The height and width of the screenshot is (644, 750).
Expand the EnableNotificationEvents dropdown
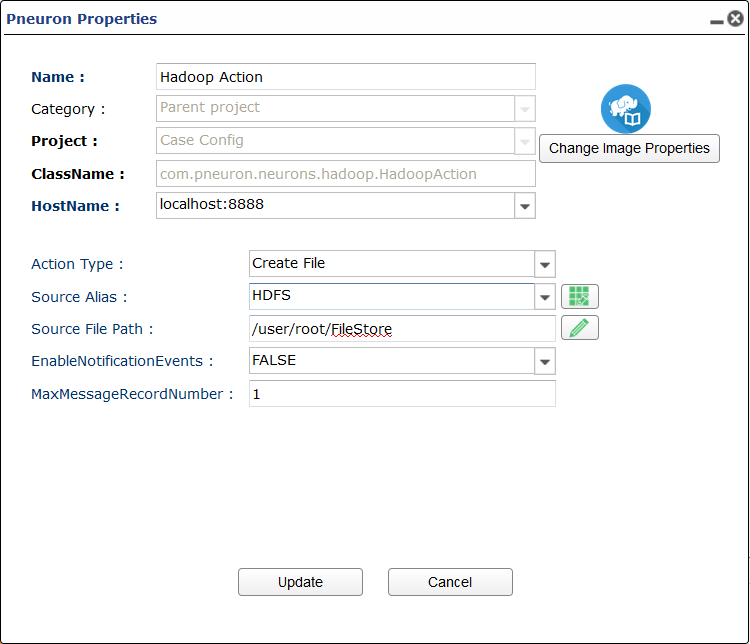pos(544,361)
